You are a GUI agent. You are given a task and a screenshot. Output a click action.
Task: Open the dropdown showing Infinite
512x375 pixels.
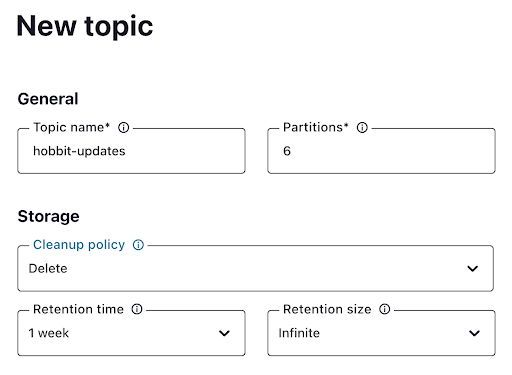[x=381, y=333]
